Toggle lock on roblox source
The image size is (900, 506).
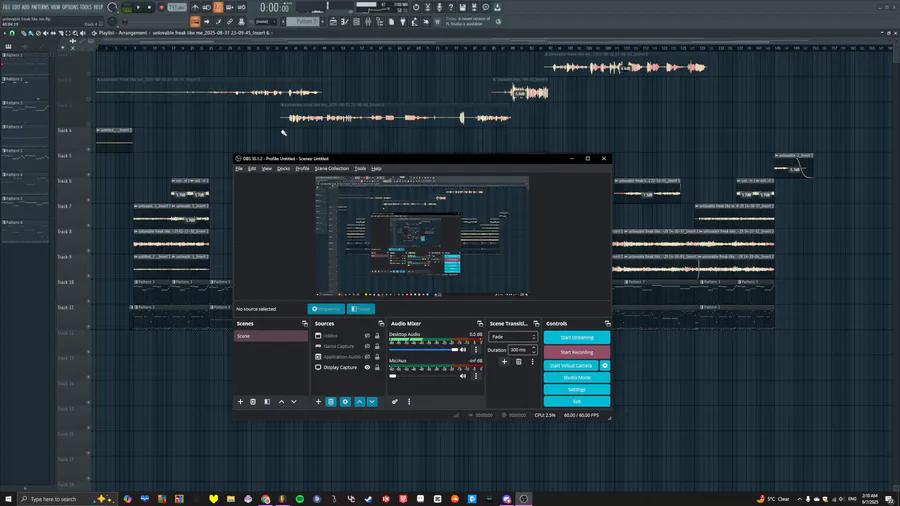pos(377,336)
